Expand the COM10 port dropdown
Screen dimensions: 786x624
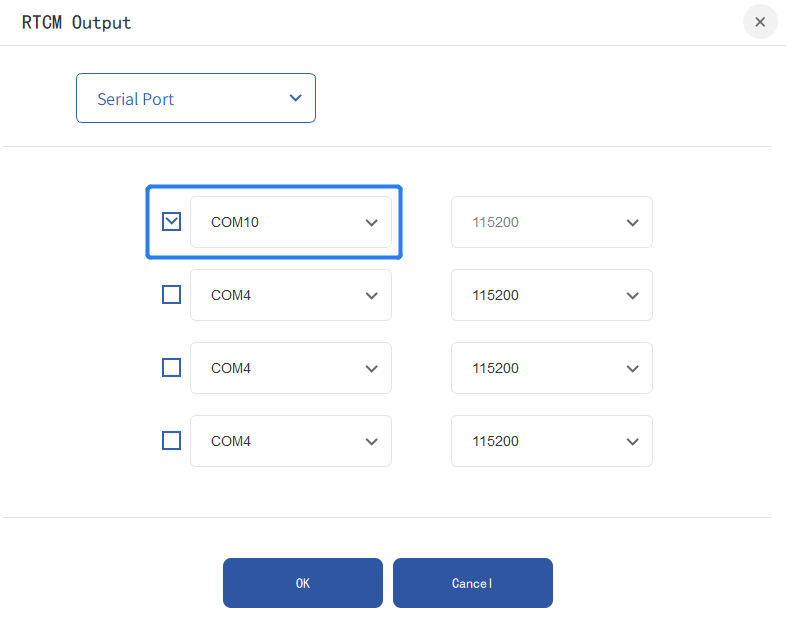click(290, 222)
